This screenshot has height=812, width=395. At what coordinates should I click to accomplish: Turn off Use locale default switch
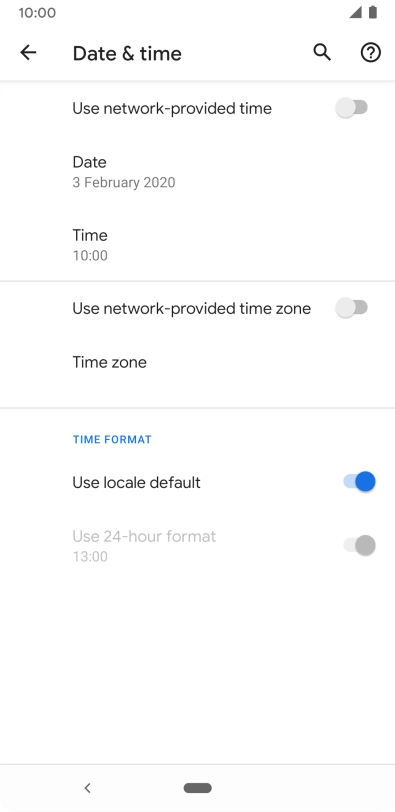pyautogui.click(x=359, y=482)
